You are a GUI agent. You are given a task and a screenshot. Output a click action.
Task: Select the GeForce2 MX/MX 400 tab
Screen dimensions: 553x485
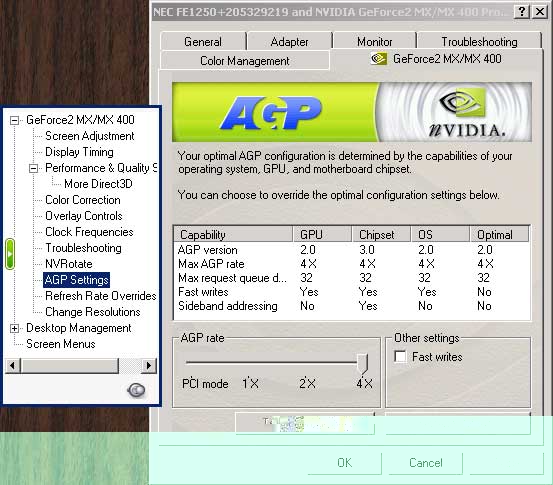coord(436,59)
